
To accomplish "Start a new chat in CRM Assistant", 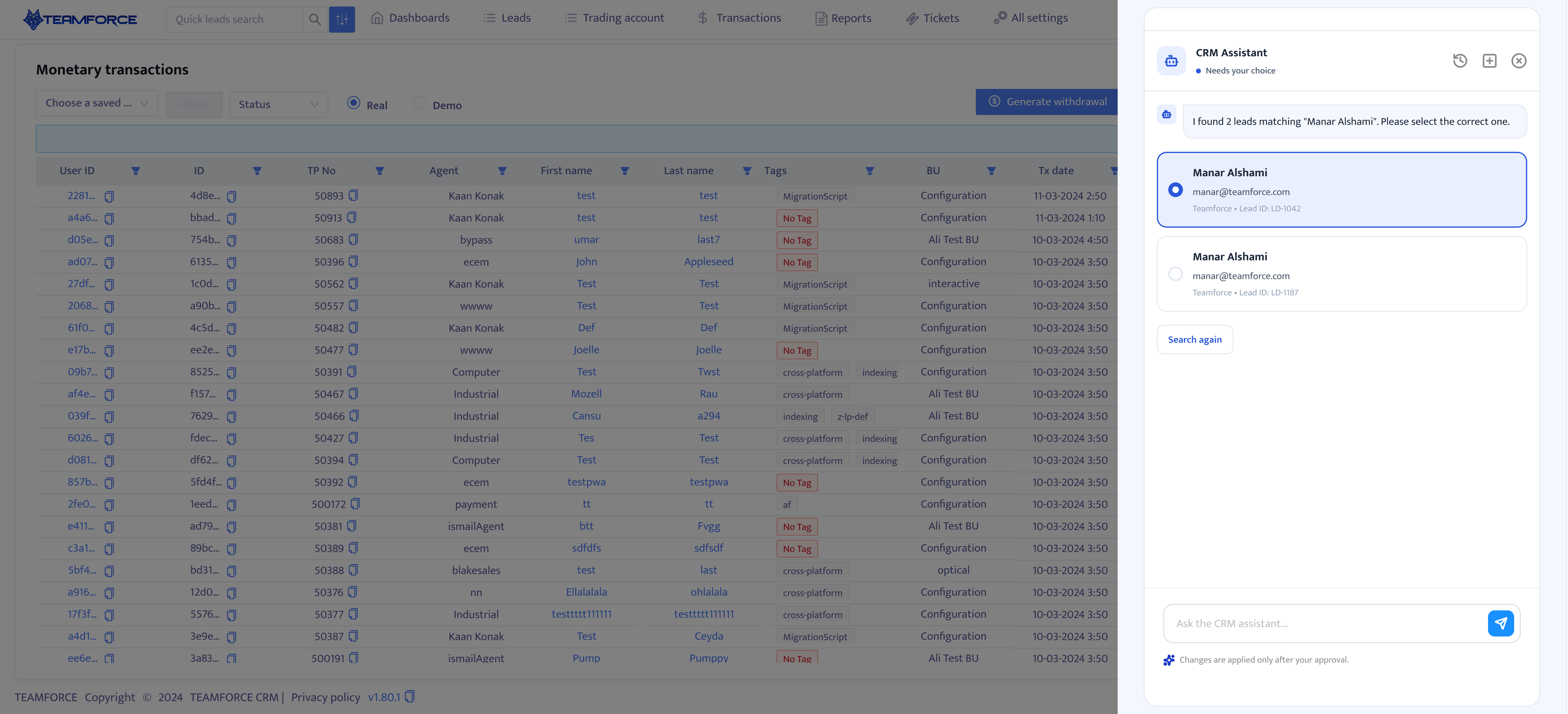I will [1489, 61].
